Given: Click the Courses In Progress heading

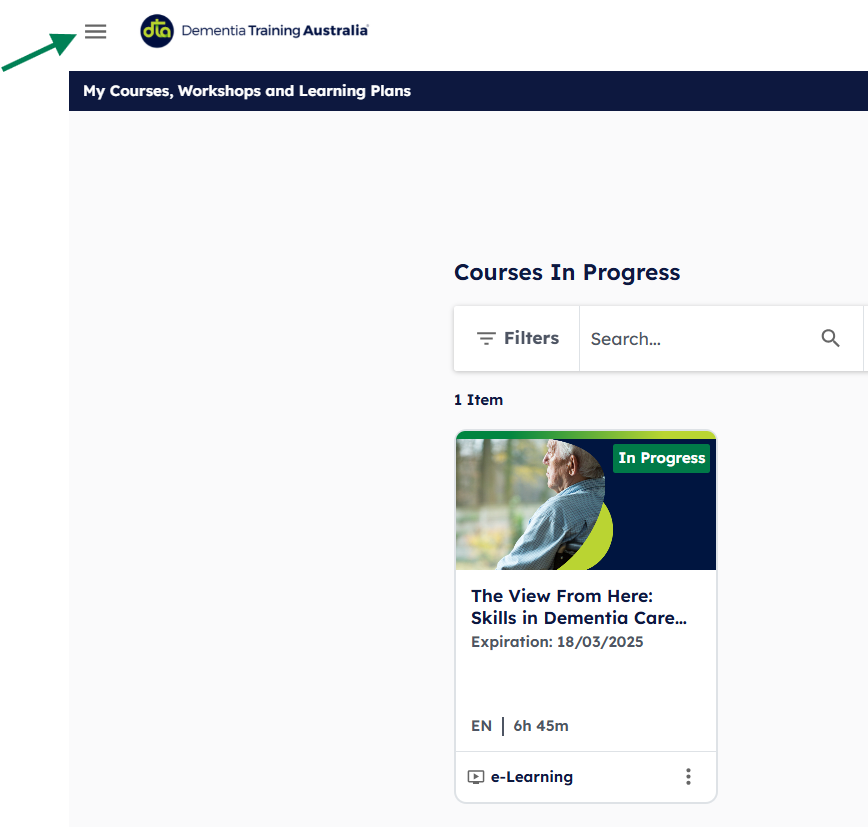Looking at the screenshot, I should pyautogui.click(x=567, y=272).
